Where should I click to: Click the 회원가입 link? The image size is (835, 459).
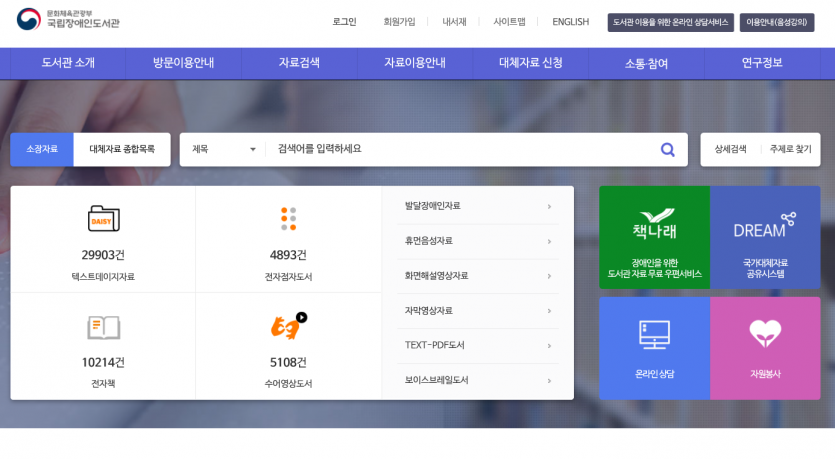[399, 22]
